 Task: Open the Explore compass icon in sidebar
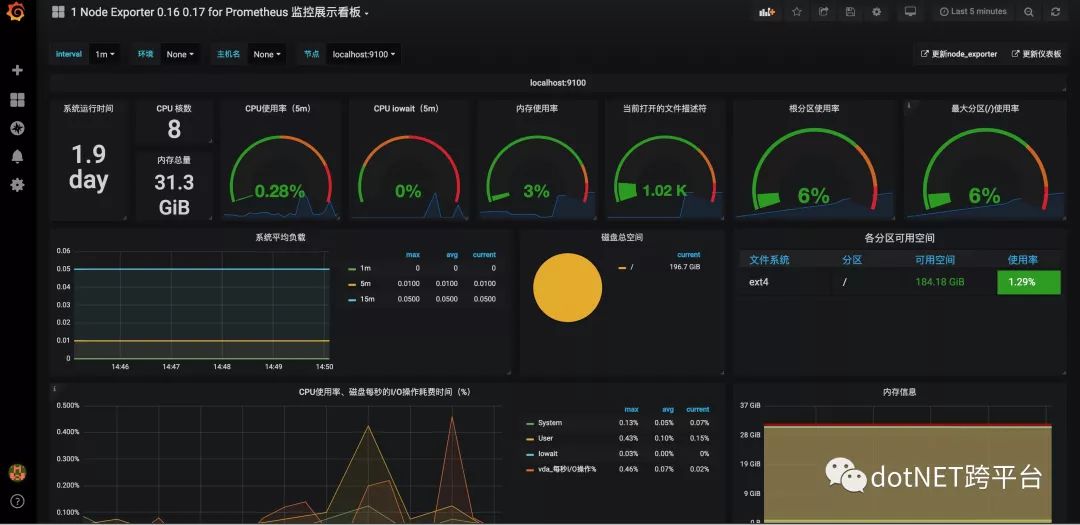(x=17, y=128)
